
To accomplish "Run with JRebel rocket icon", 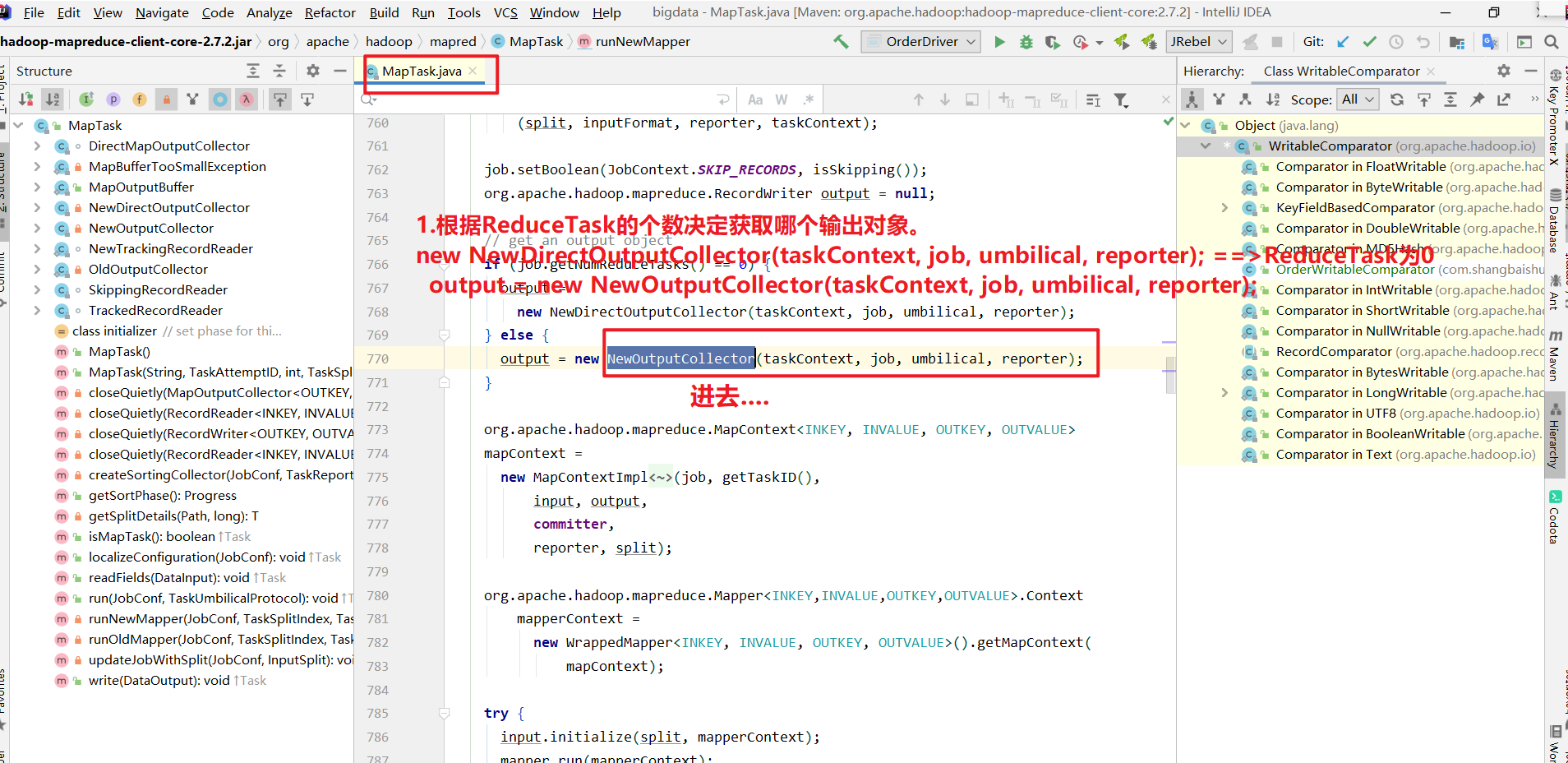I will pyautogui.click(x=1122, y=42).
